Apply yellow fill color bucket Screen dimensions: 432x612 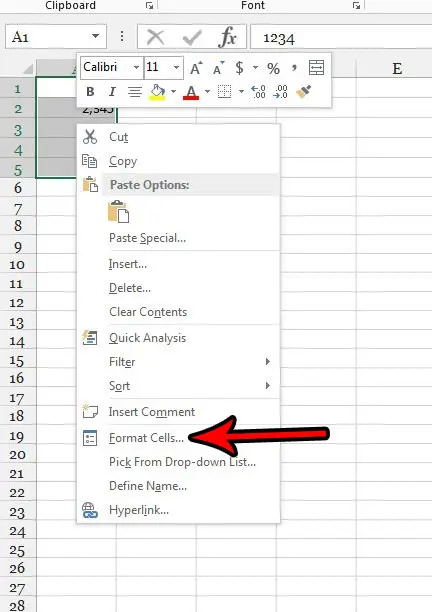point(157,92)
